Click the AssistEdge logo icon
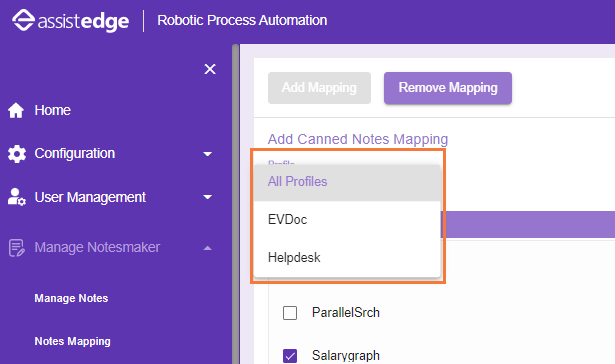 tap(23, 20)
